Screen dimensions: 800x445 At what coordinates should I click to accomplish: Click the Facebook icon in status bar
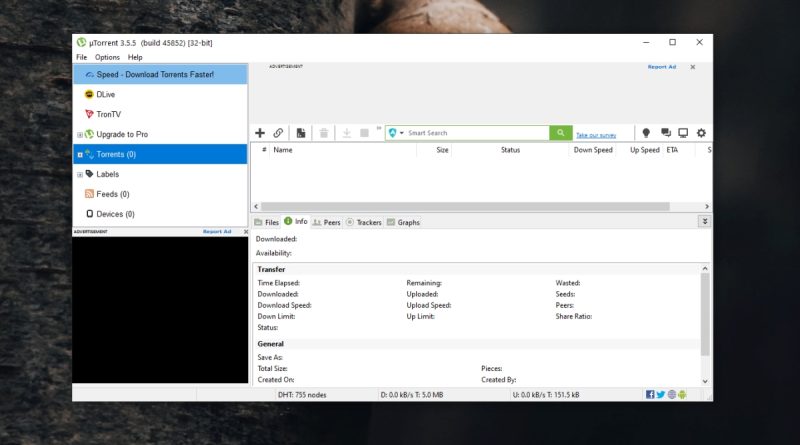click(x=650, y=394)
